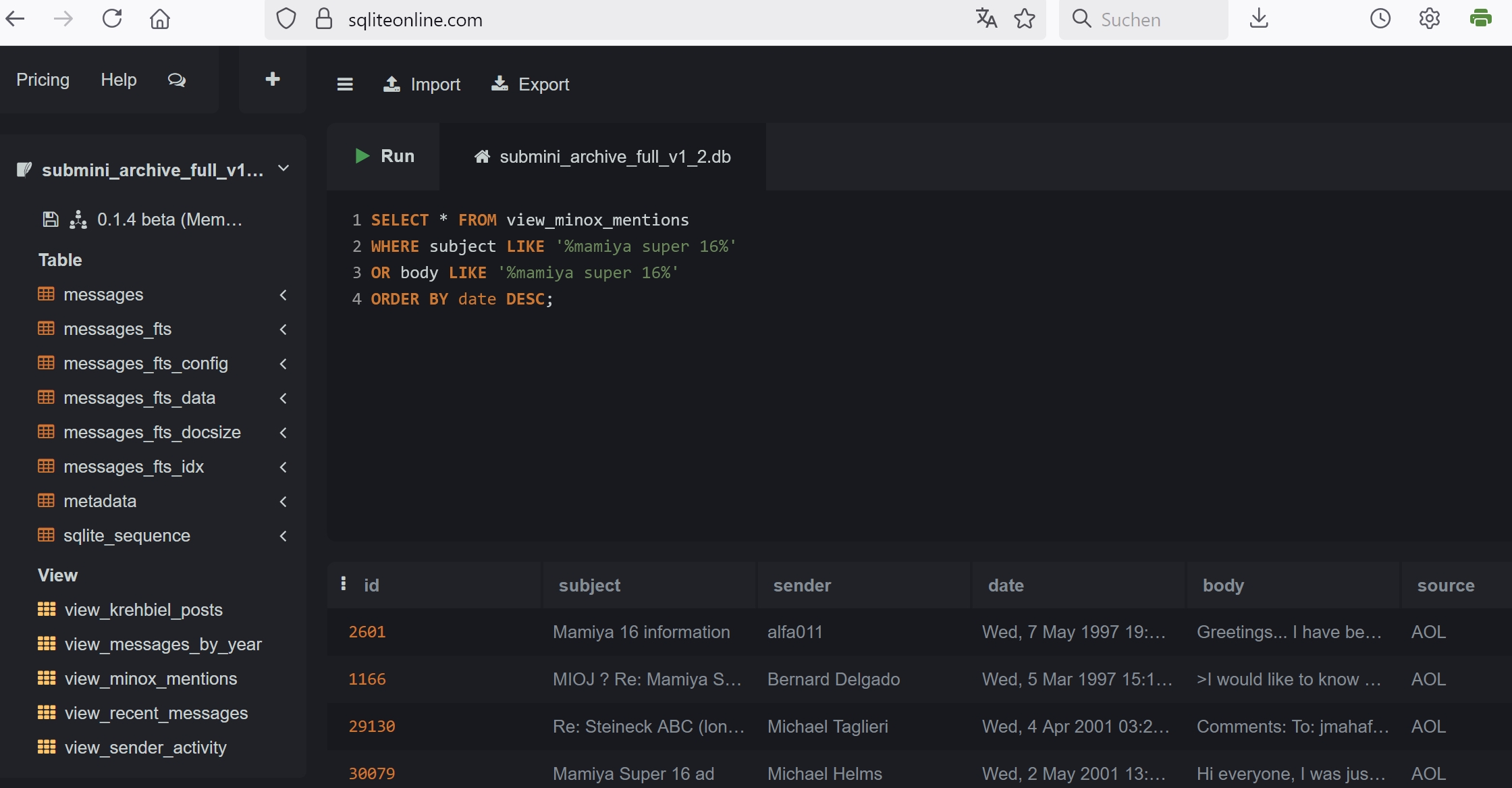Click the Import toolbar item
This screenshot has width=1512, height=788.
click(422, 84)
